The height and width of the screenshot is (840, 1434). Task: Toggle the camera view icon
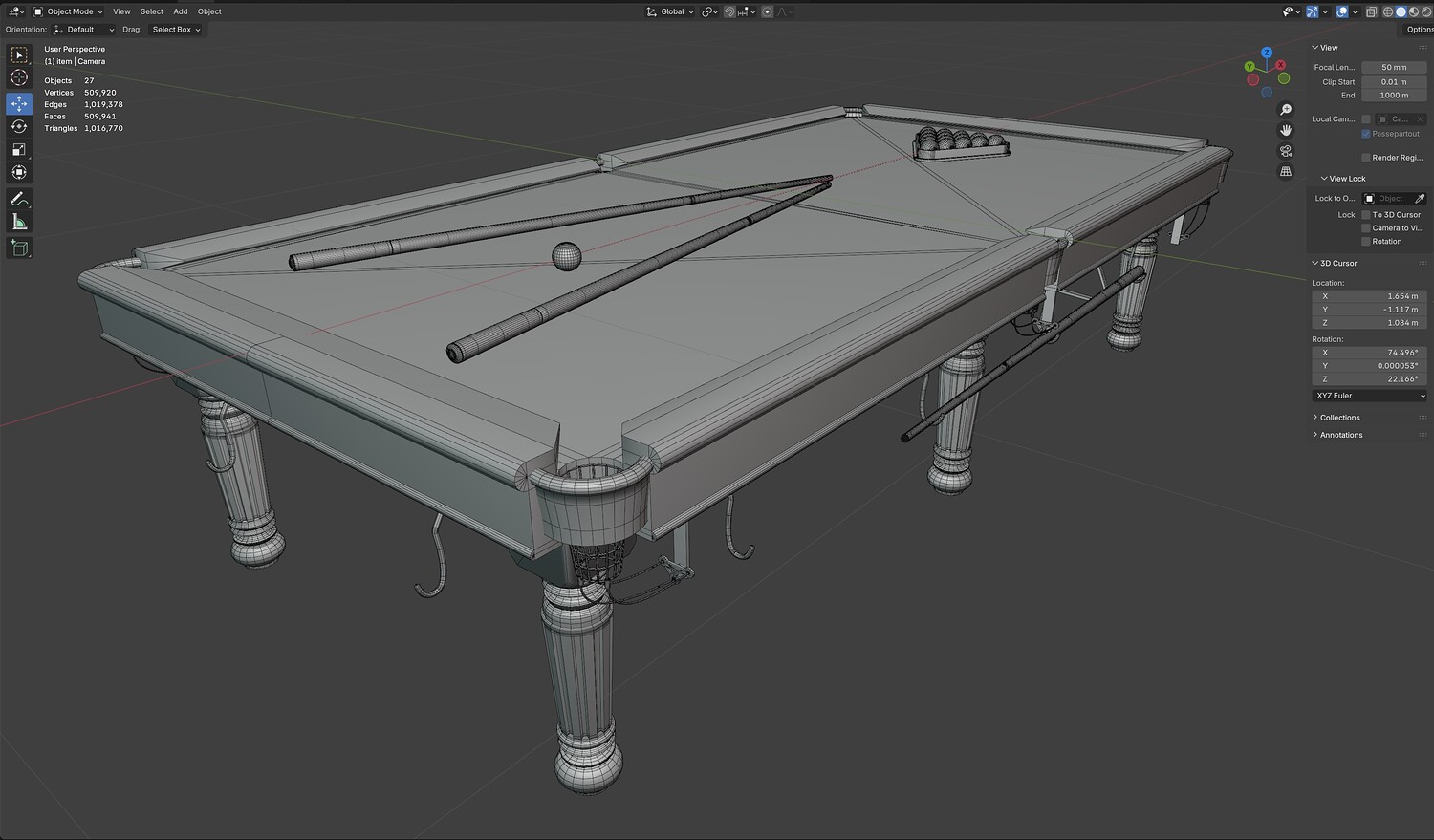tap(1286, 151)
